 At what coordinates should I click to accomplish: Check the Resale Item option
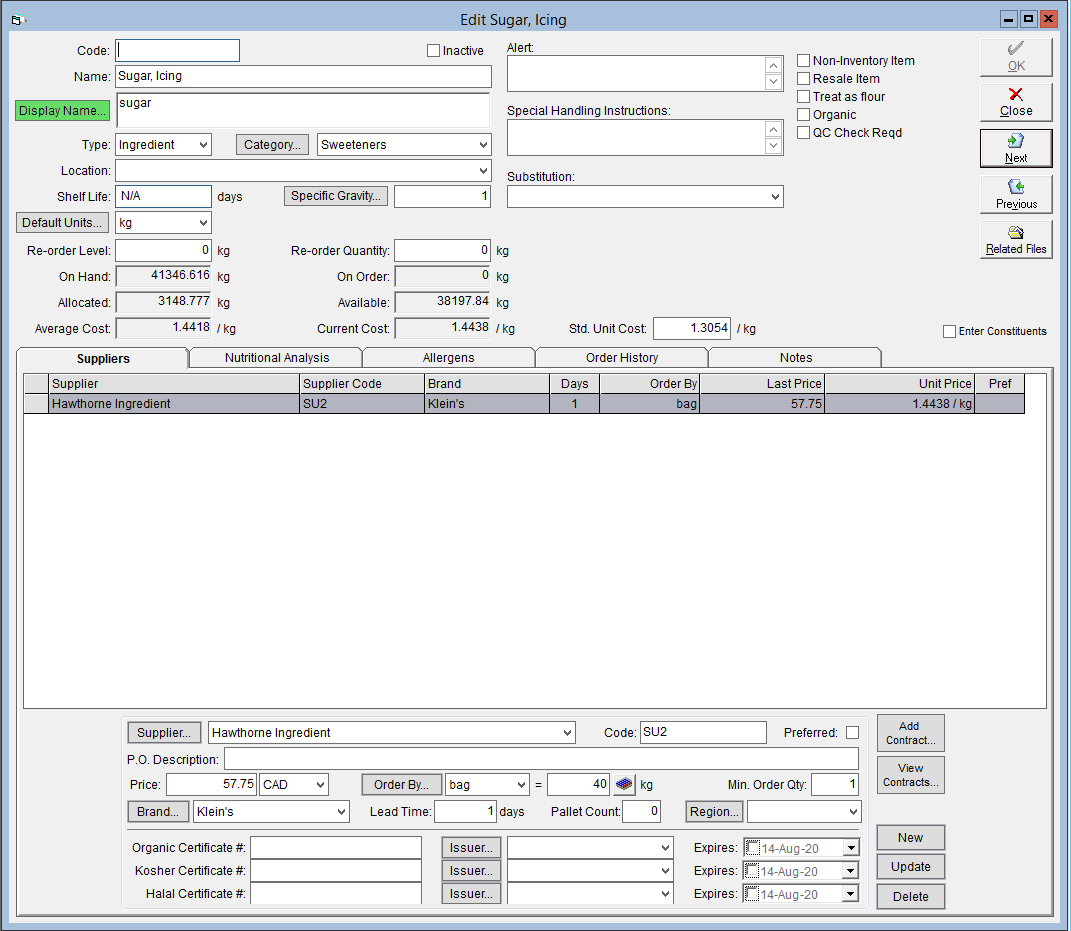[x=804, y=79]
